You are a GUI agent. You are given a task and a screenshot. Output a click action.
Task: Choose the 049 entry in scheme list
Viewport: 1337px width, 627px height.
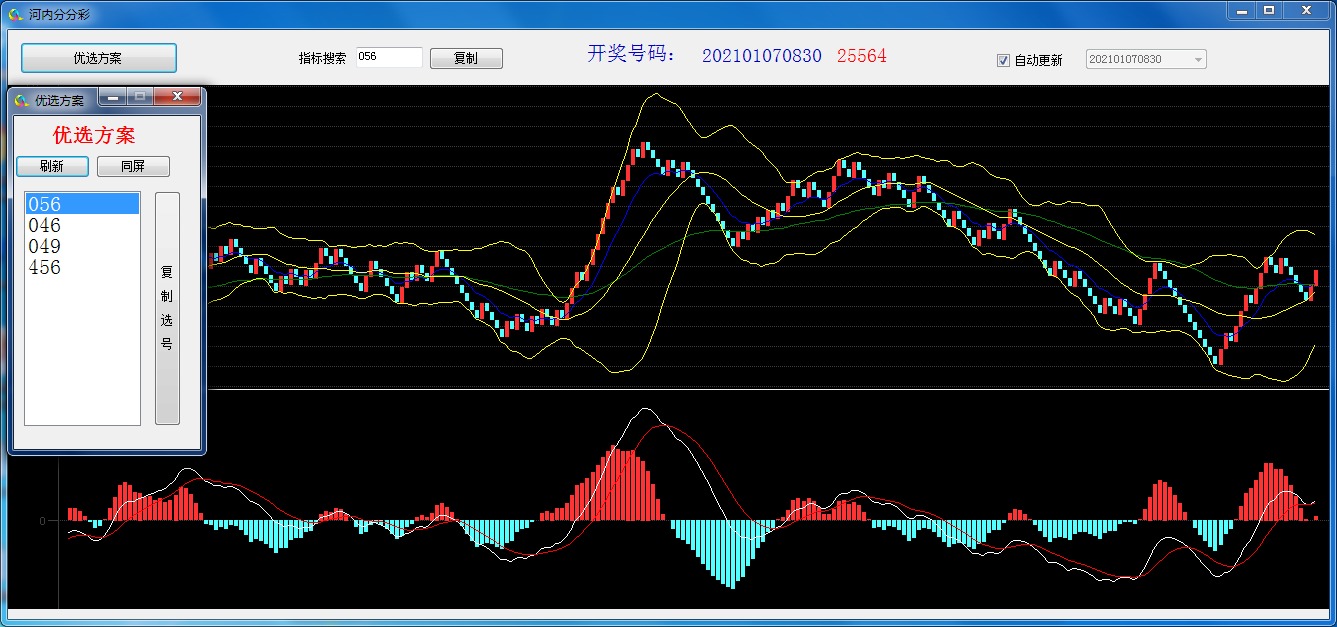82,246
